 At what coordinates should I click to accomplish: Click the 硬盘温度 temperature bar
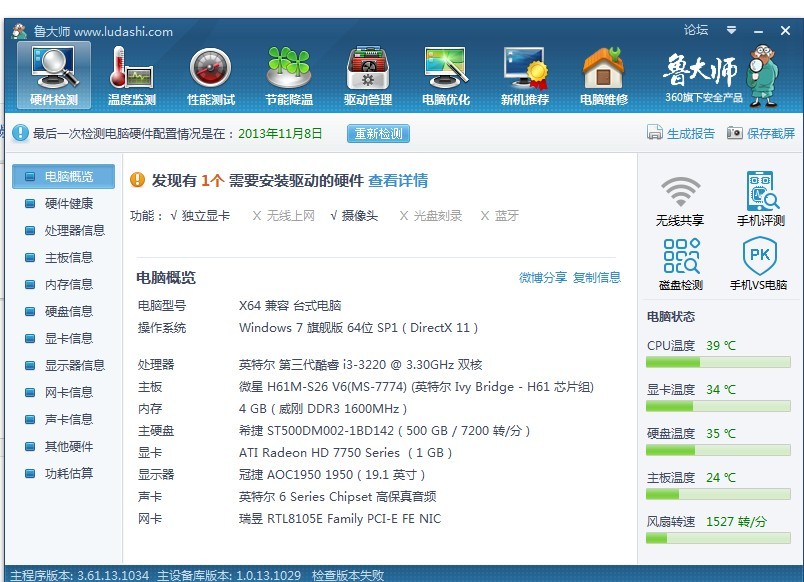(x=718, y=451)
